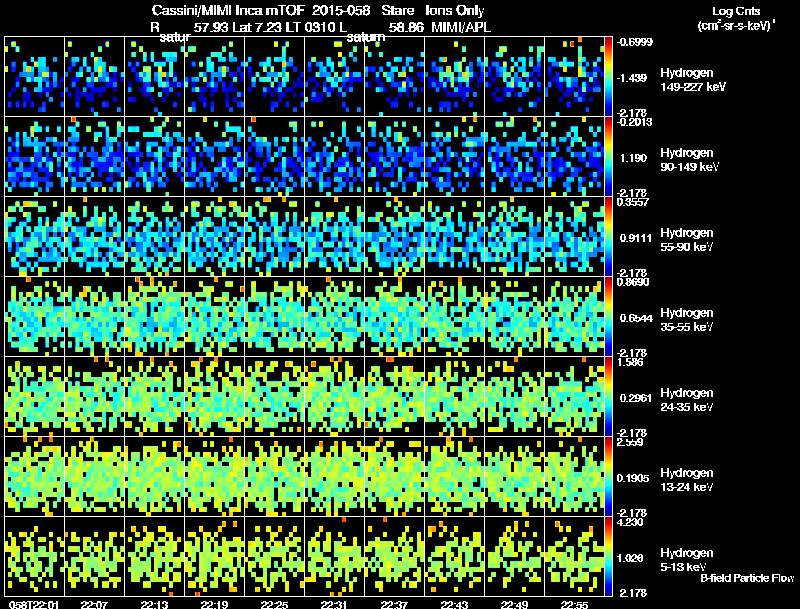Select the 55-90 keV panel at 22:49
This screenshot has width=800, height=609.
pyautogui.click(x=514, y=237)
